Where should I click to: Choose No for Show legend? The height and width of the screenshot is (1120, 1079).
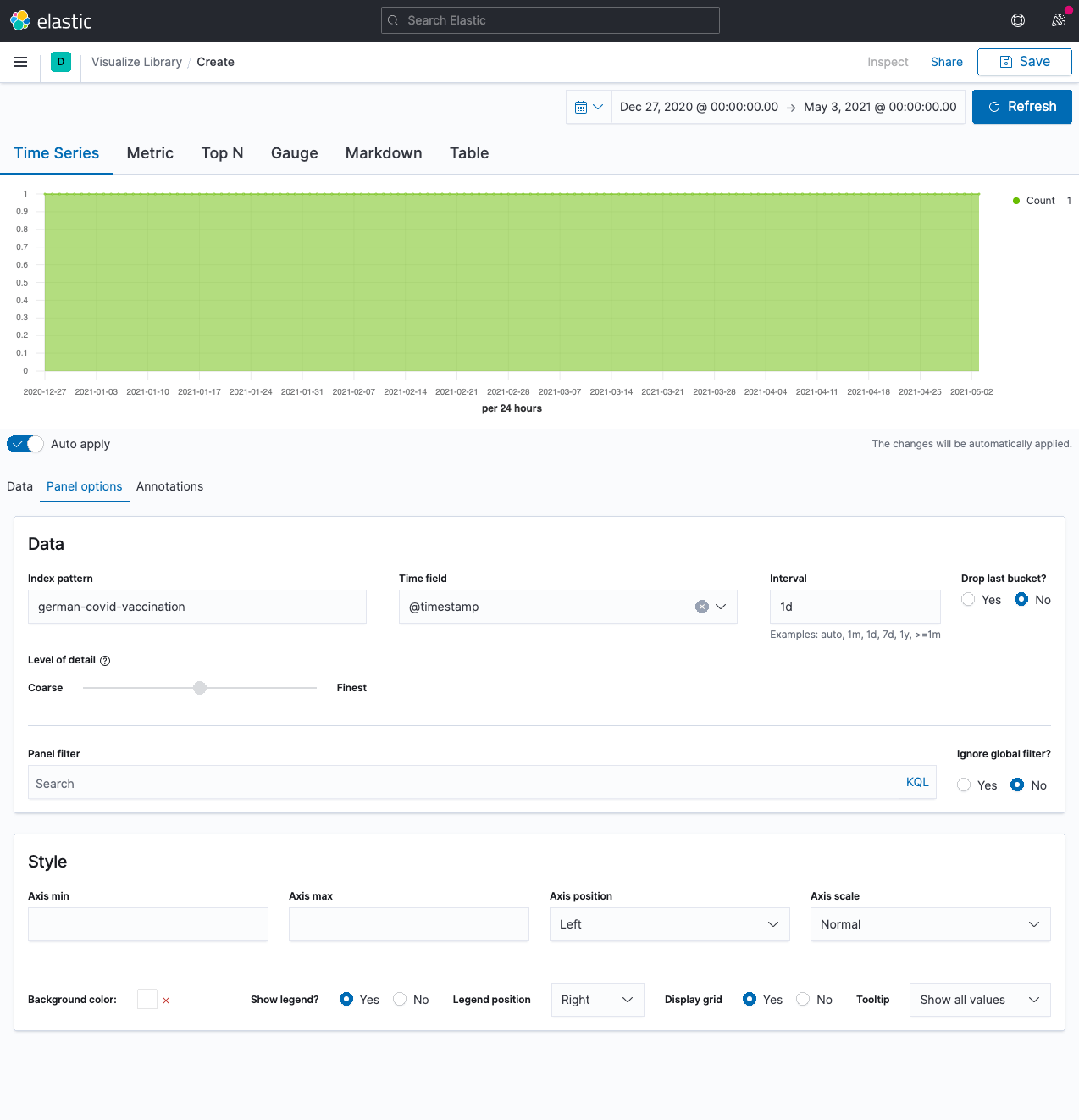[x=401, y=1000]
